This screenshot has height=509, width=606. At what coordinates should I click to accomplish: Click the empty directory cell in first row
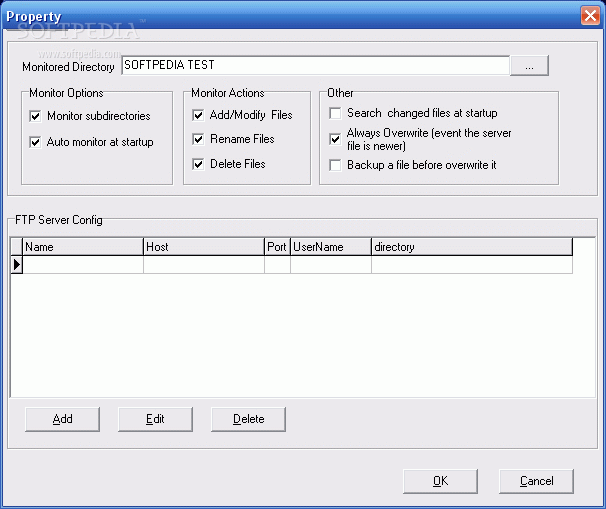[472, 265]
